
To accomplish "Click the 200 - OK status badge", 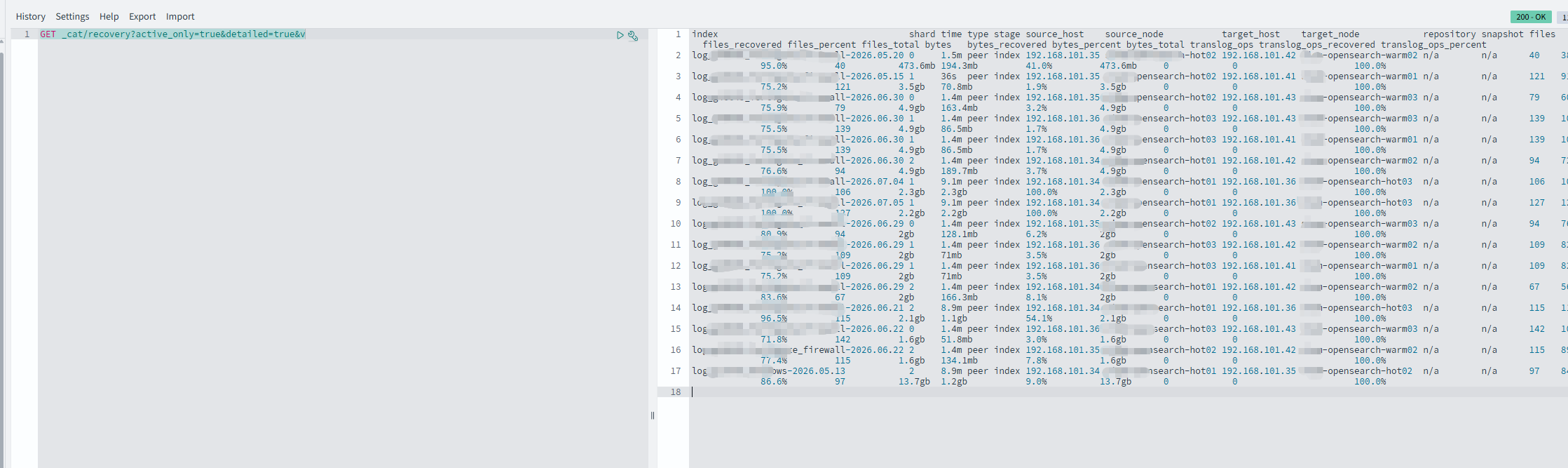I will click(1530, 17).
